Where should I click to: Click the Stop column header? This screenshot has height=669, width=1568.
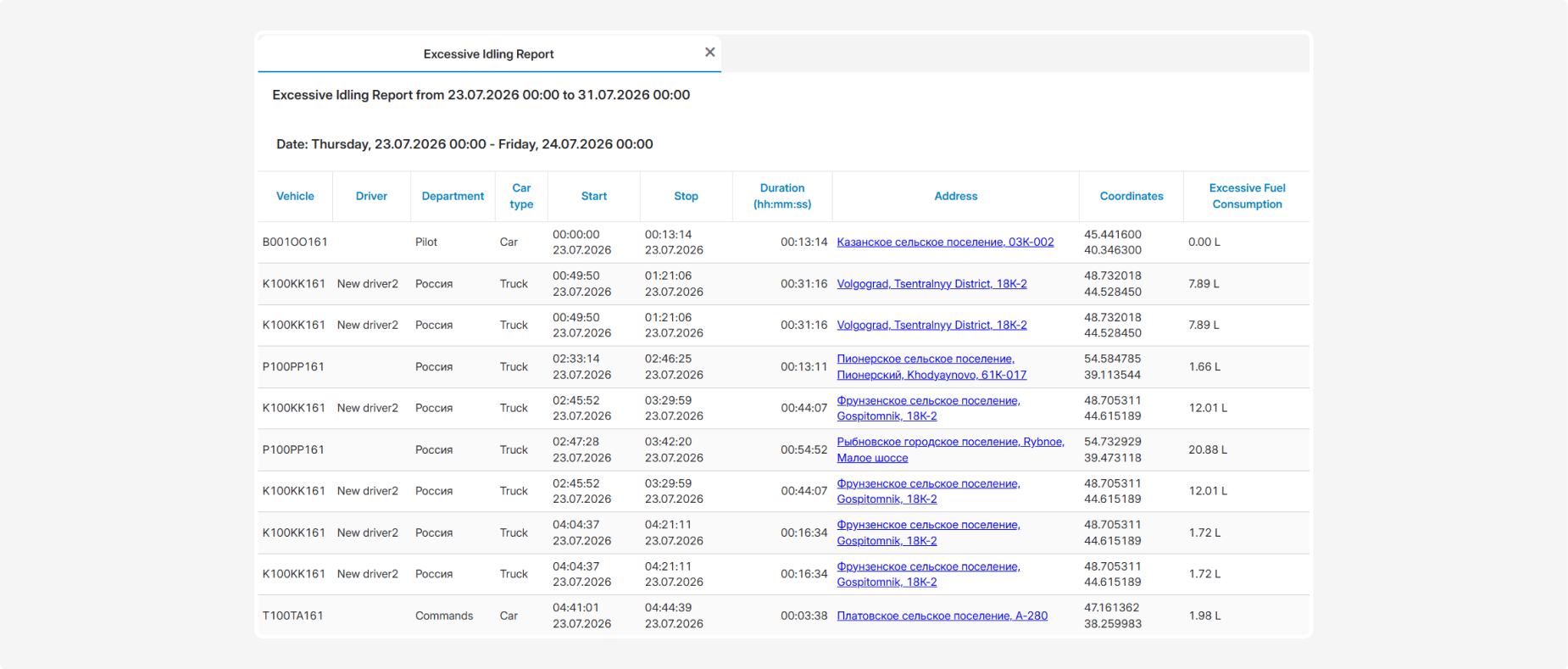[x=687, y=197]
